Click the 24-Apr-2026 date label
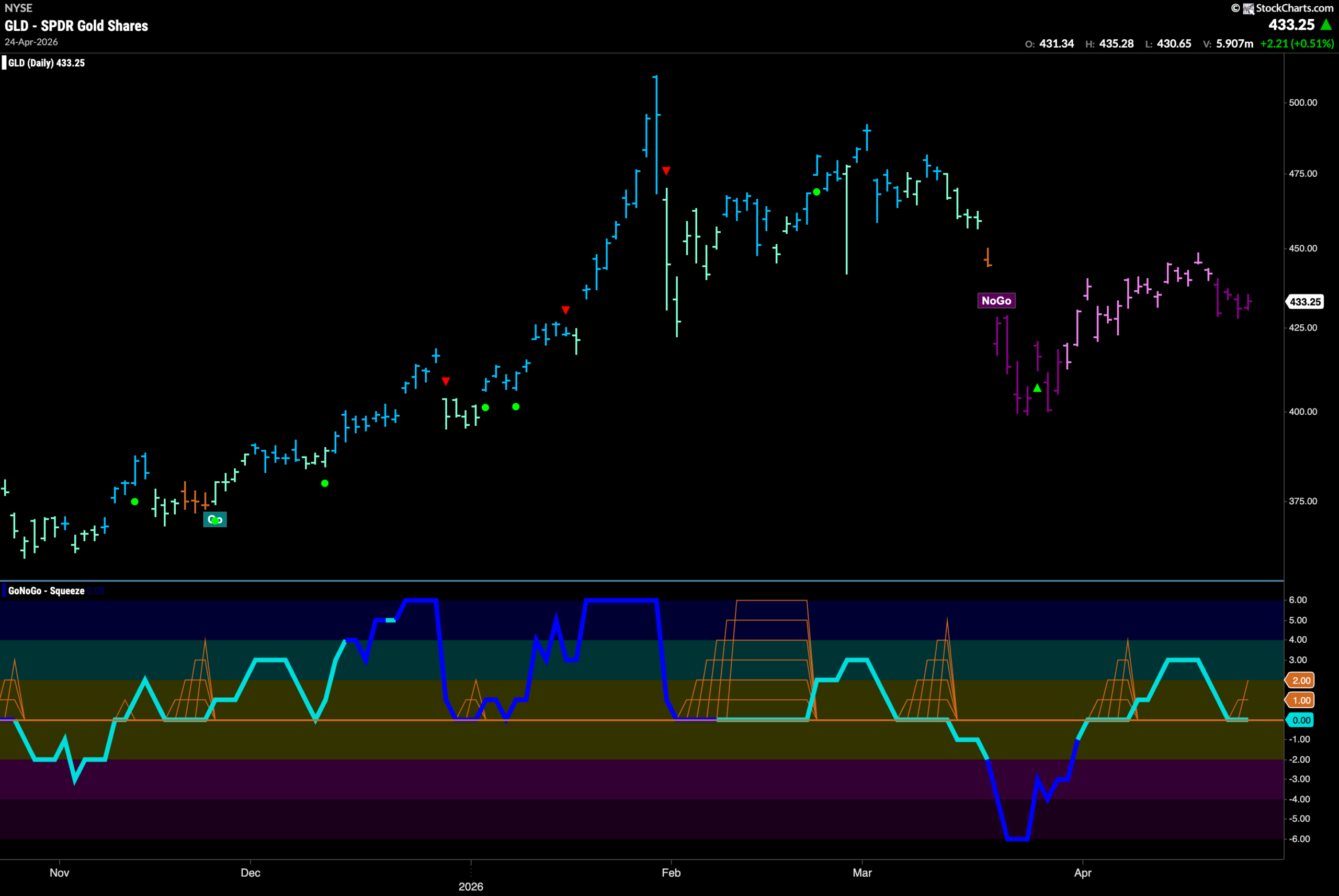1339x896 pixels. point(31,42)
